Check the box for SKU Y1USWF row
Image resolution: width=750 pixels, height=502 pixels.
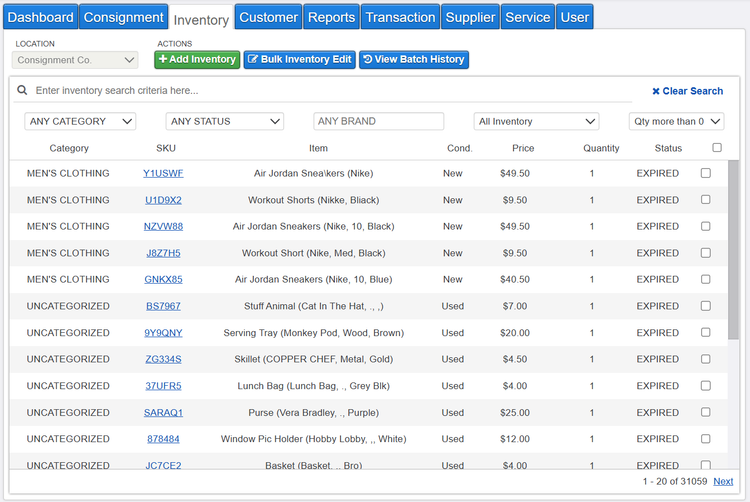[706, 173]
